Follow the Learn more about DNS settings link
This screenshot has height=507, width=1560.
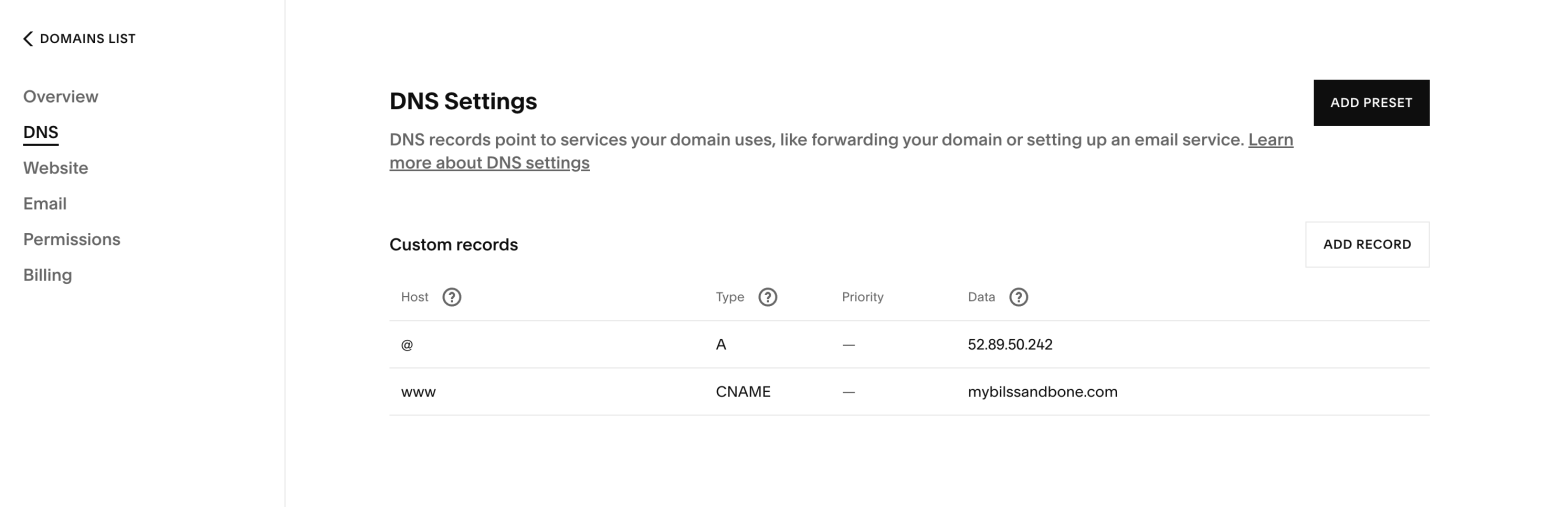489,163
